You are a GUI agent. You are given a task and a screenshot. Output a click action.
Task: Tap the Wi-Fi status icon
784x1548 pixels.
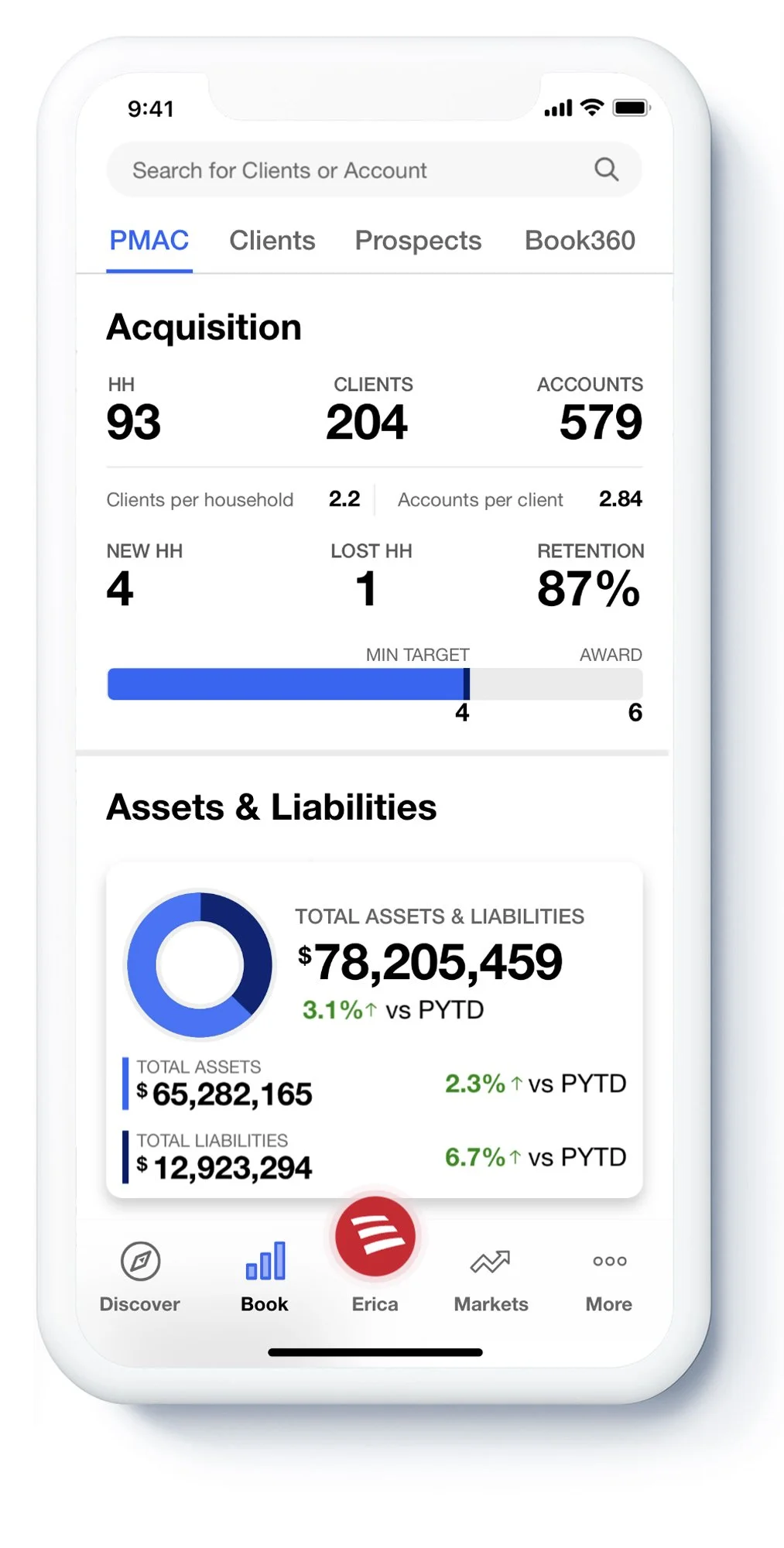pyautogui.click(x=592, y=108)
